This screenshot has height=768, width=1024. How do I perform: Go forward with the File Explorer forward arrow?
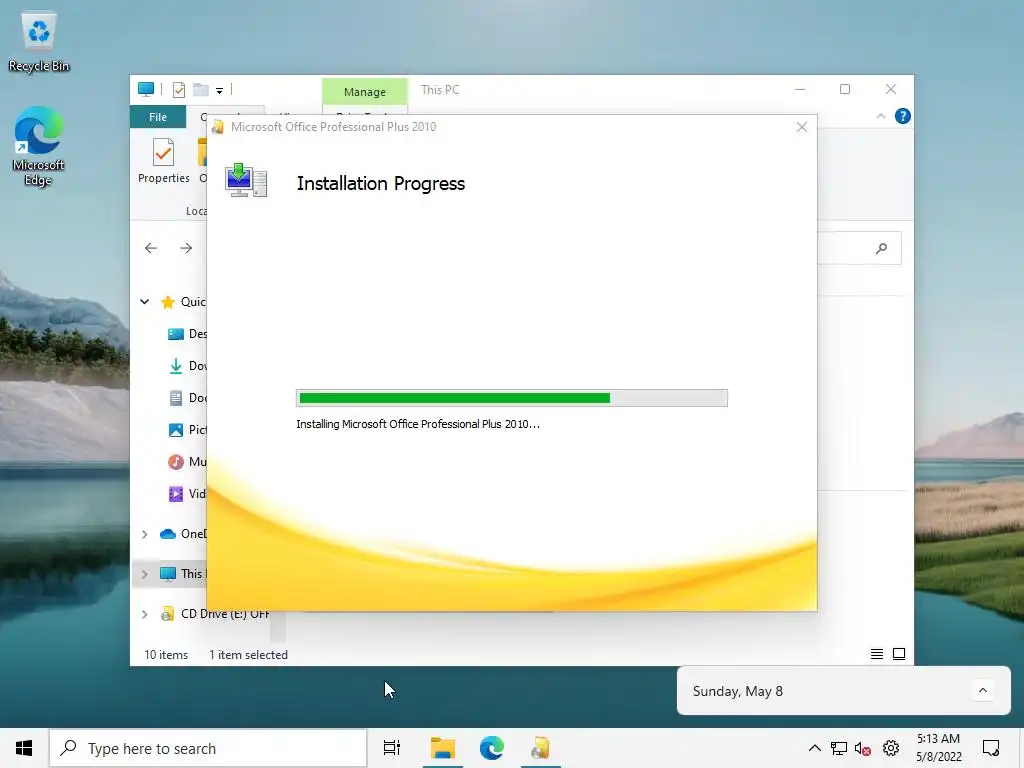186,248
